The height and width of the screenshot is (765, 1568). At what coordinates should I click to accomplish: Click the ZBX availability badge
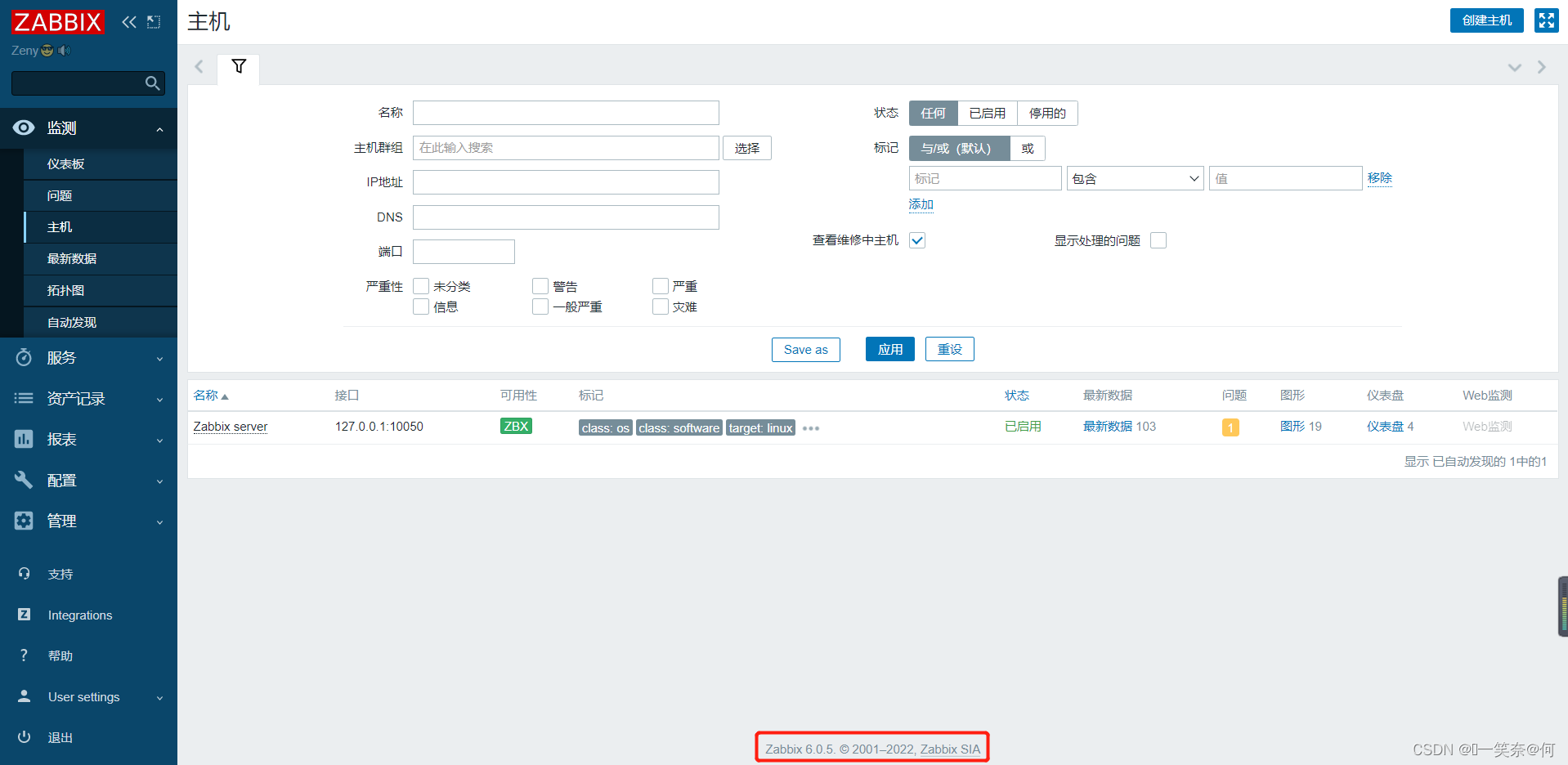[516, 427]
